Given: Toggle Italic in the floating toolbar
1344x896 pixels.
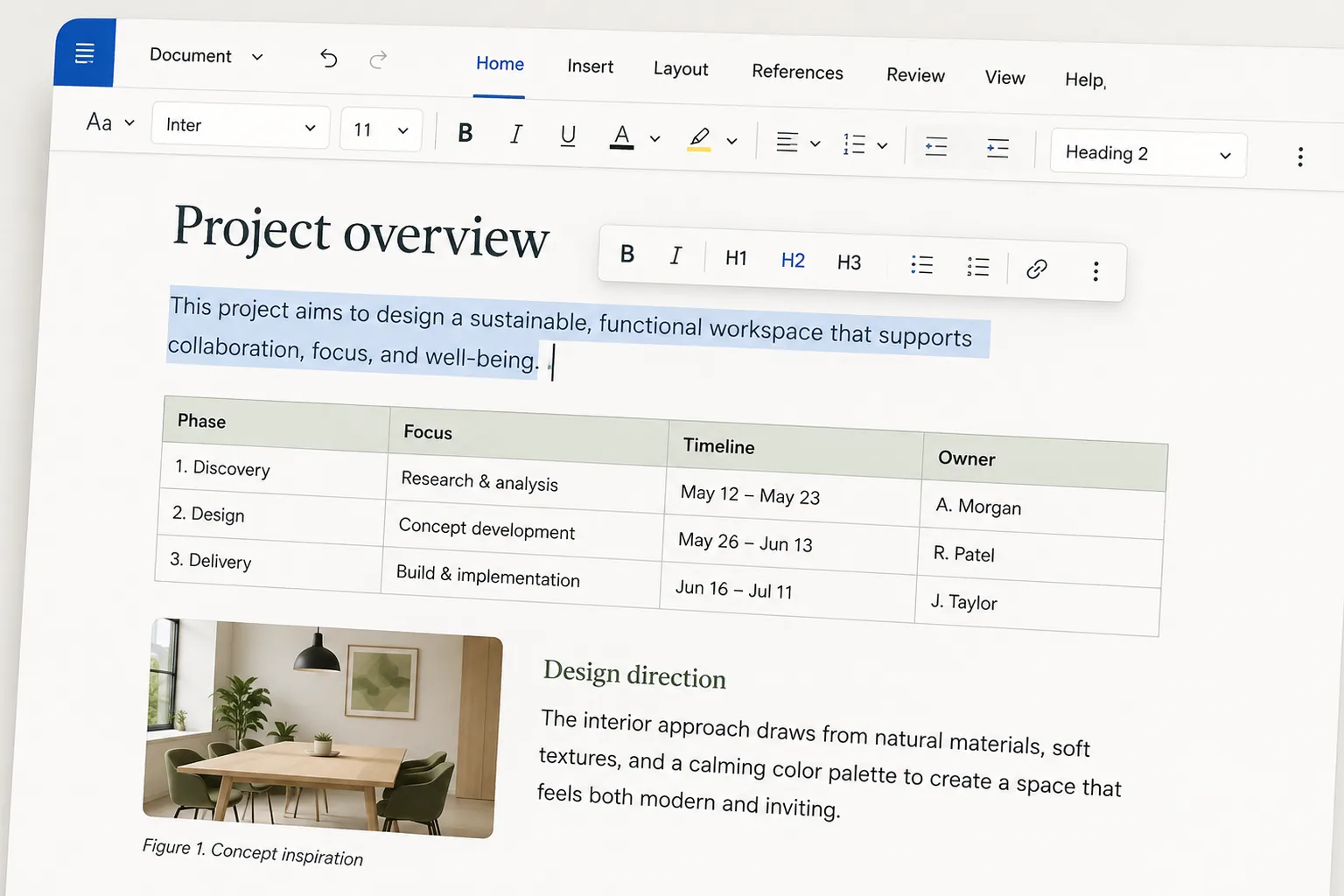Looking at the screenshot, I should click(675, 256).
